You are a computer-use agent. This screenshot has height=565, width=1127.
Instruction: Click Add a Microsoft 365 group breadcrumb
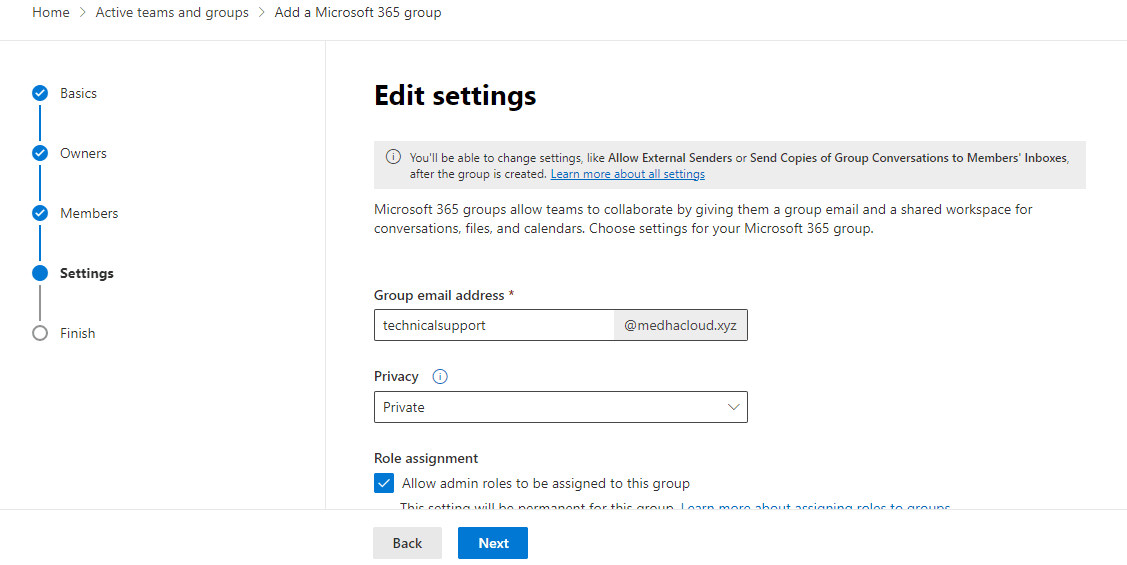358,13
